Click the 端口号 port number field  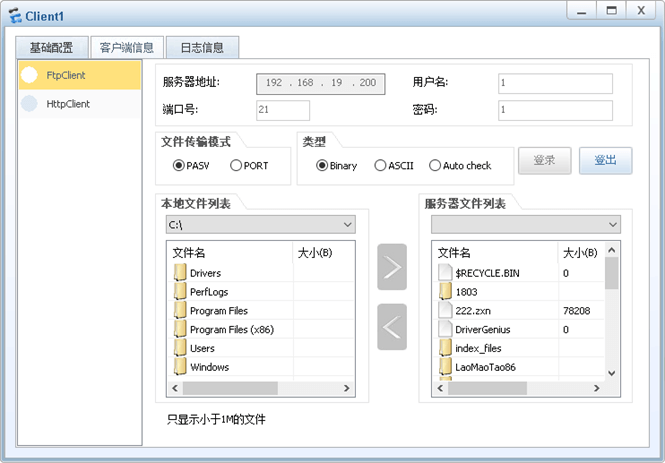tap(283, 110)
